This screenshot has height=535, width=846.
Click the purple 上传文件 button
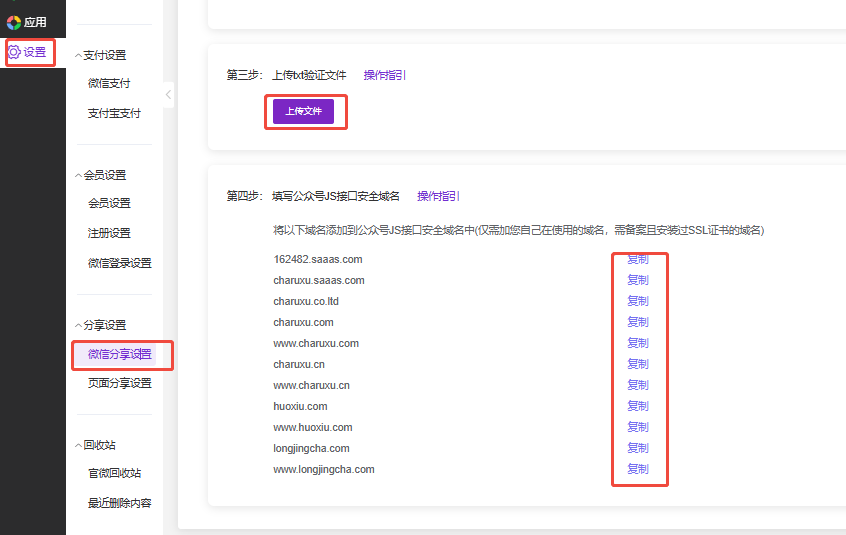(303, 111)
